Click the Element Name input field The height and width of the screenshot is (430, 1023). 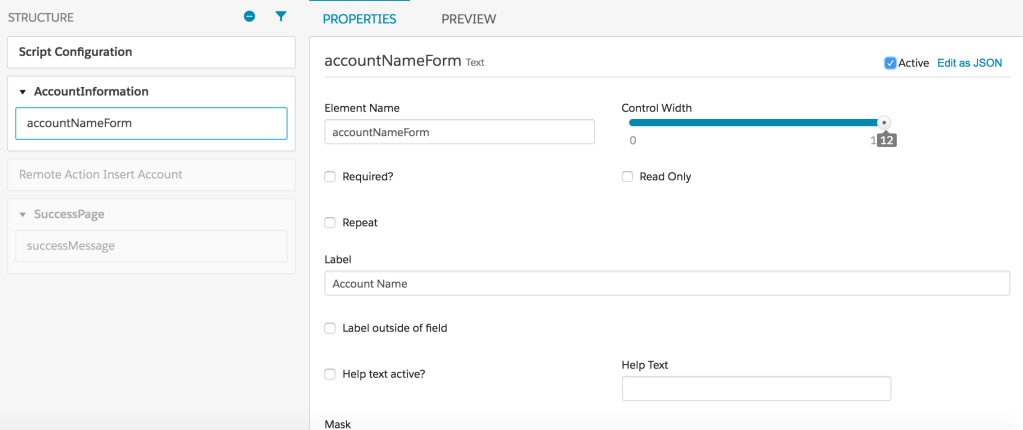[460, 132]
